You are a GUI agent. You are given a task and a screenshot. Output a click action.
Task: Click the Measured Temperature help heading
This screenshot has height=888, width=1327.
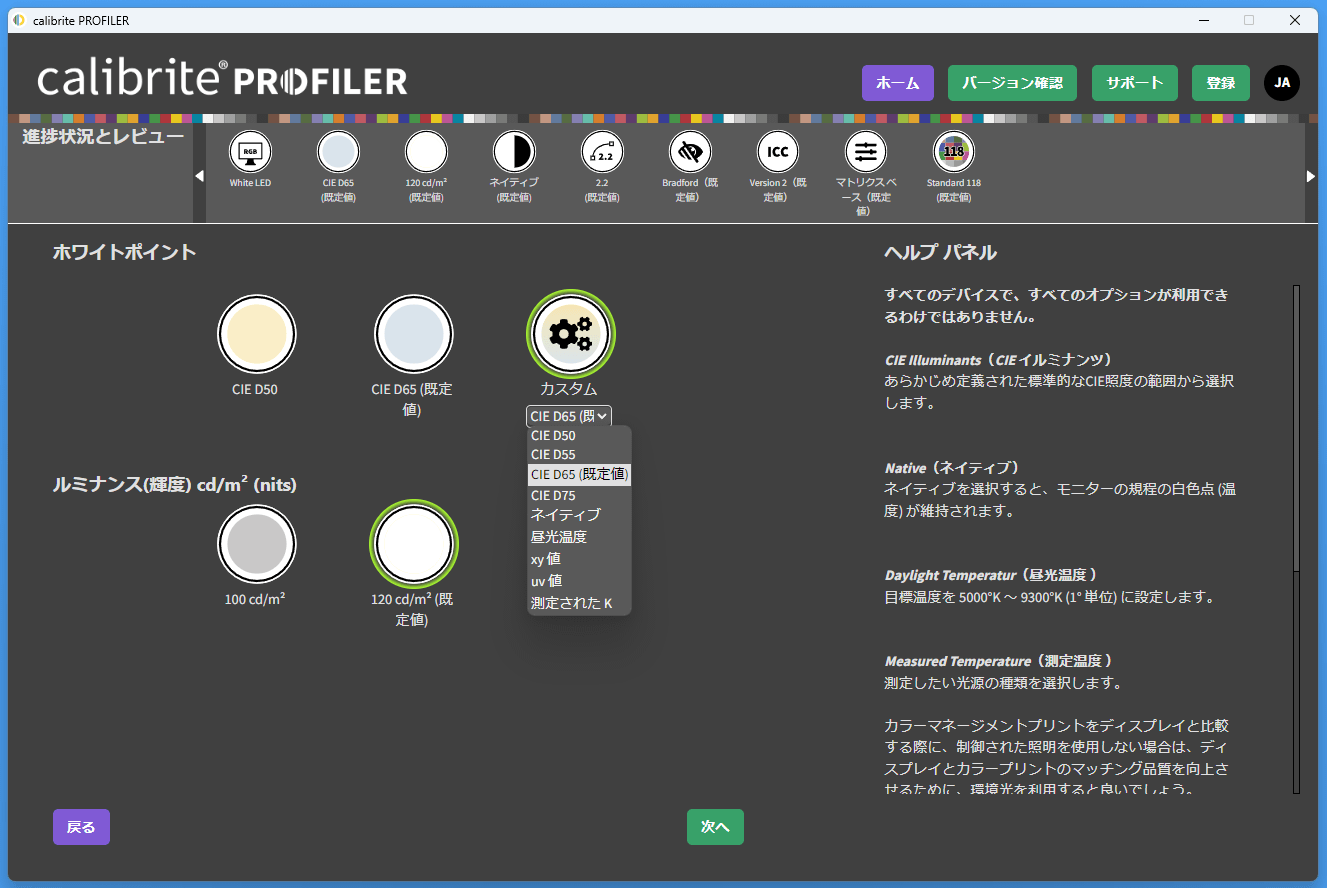(x=999, y=661)
